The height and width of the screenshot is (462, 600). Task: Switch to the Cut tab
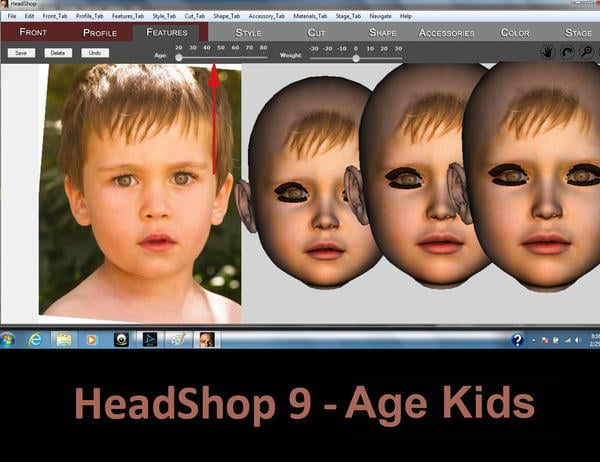click(316, 33)
